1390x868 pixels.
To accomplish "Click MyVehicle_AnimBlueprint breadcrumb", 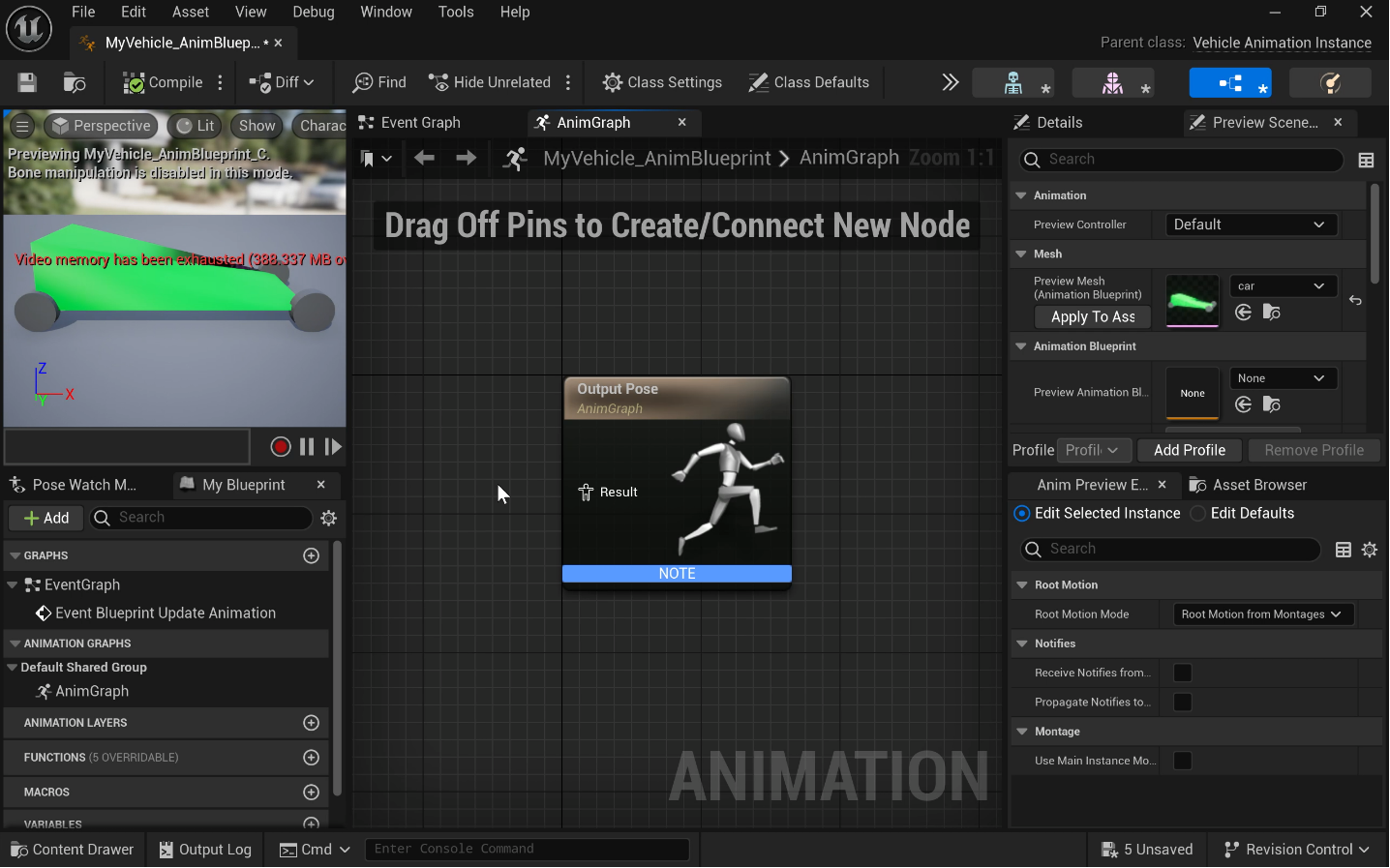I will click(x=657, y=158).
